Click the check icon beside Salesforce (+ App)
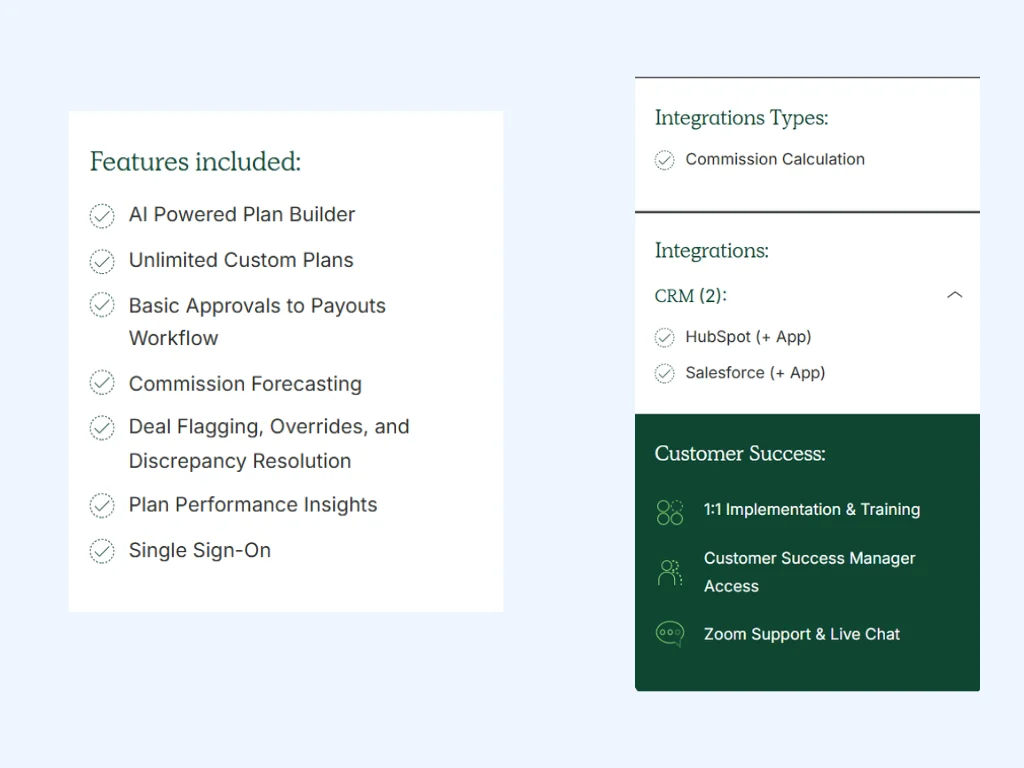Screen dimensions: 1024x768 tap(664, 374)
